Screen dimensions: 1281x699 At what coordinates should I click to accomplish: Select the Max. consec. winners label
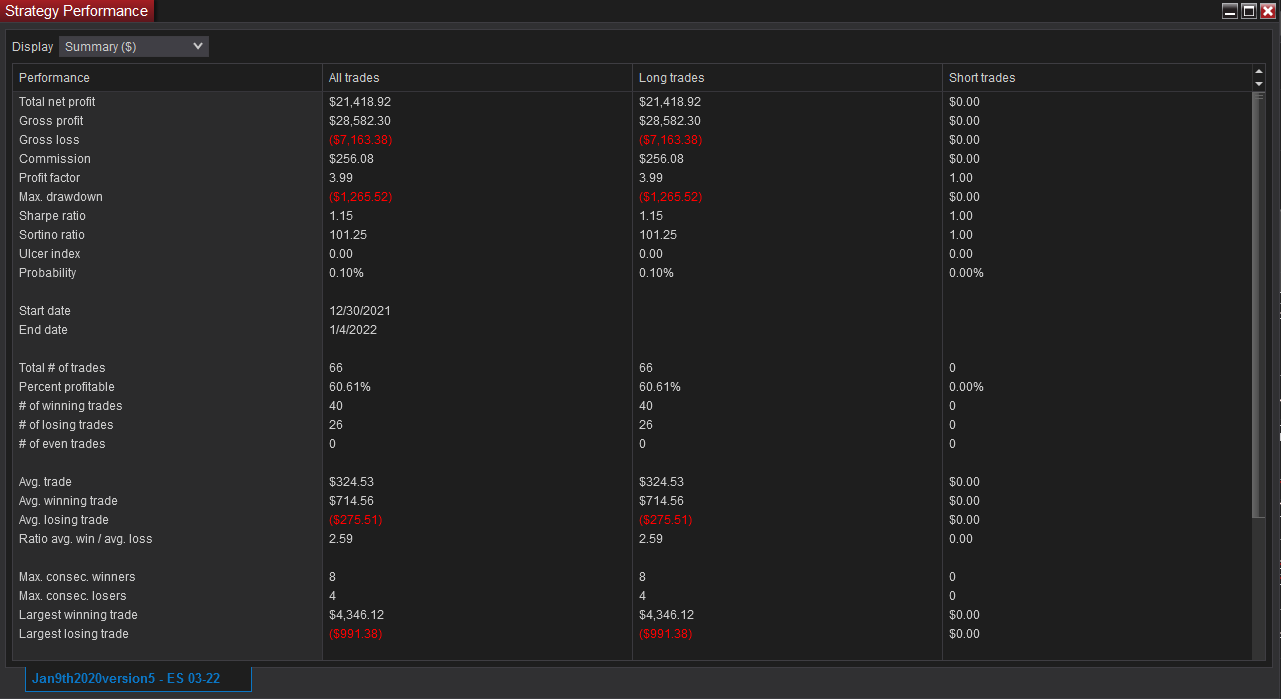(x=77, y=577)
